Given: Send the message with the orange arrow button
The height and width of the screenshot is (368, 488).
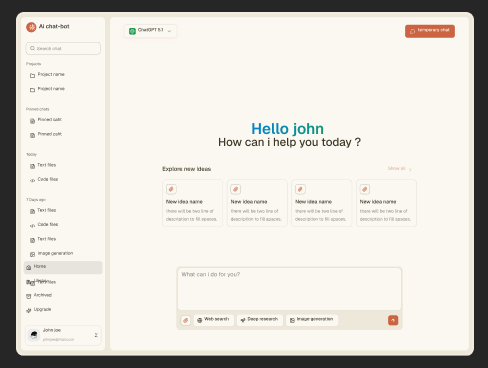Looking at the screenshot, I should [x=393, y=320].
